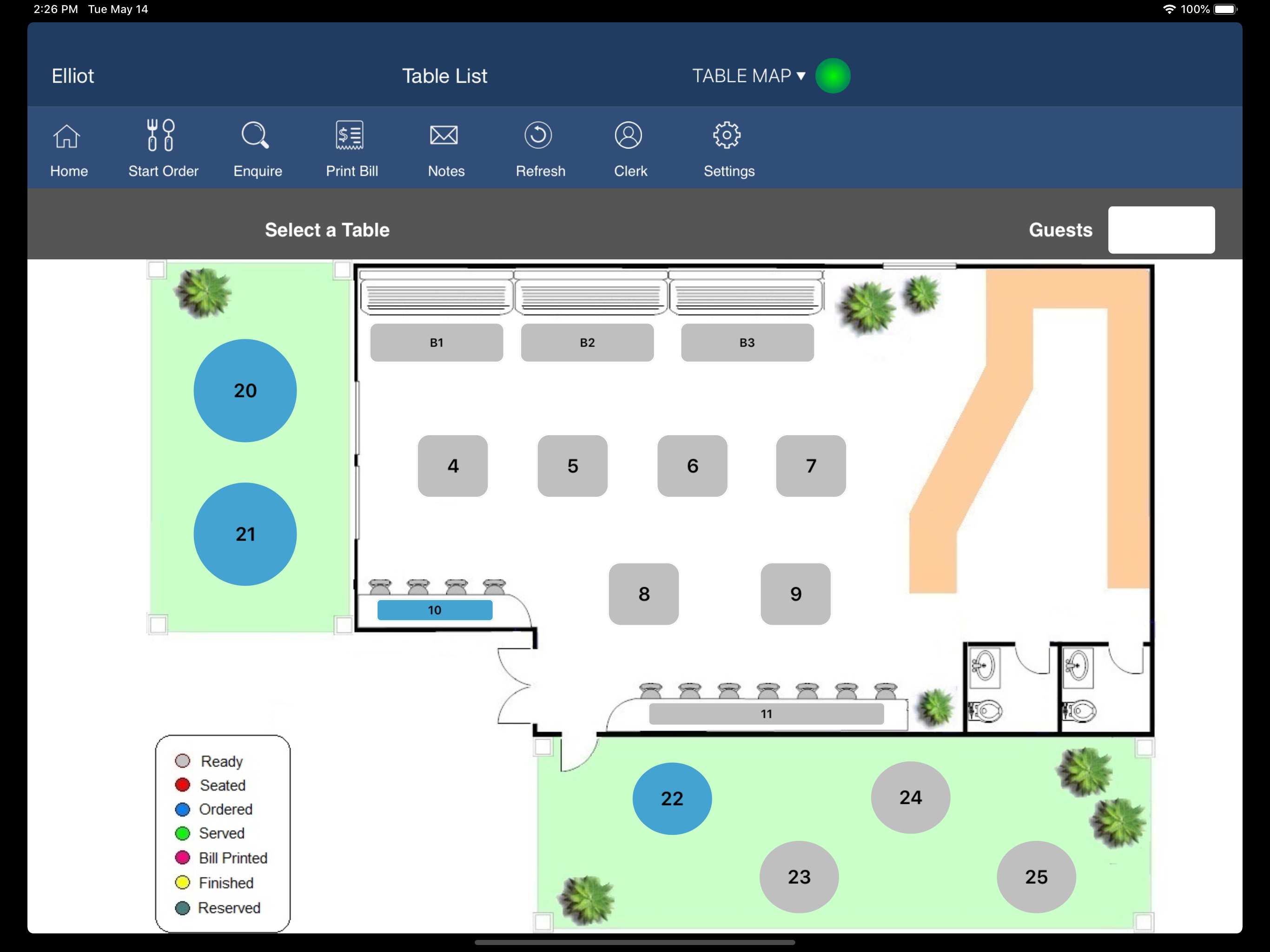Pick table 9
Screen dimensions: 1270x952
click(796, 594)
